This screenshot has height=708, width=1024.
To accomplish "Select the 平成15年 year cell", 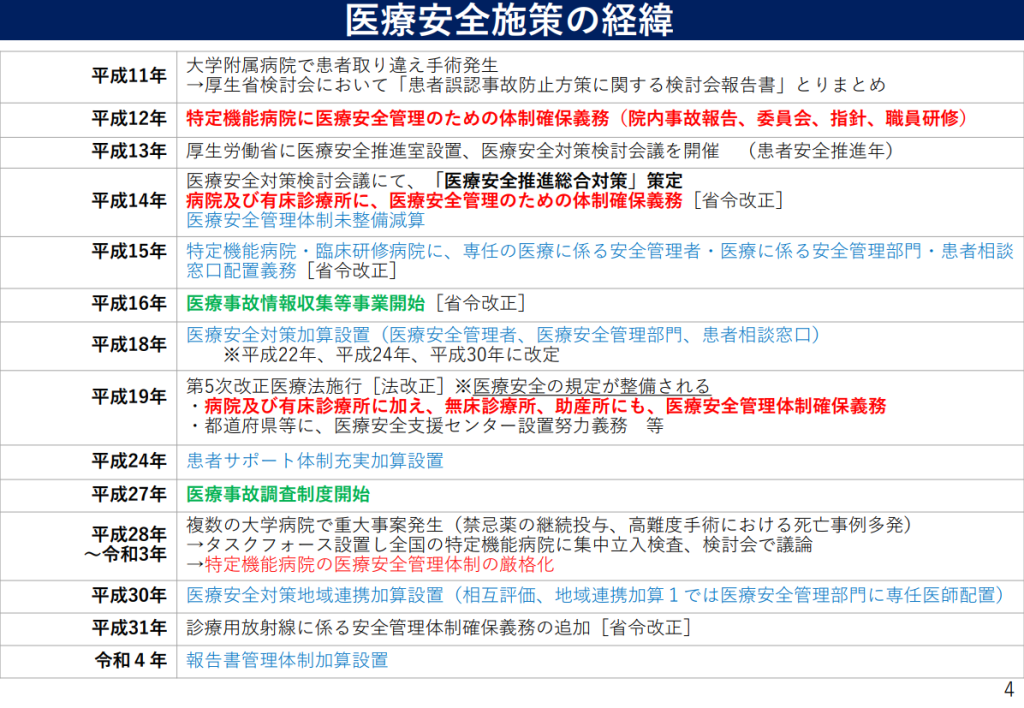I will (88, 262).
